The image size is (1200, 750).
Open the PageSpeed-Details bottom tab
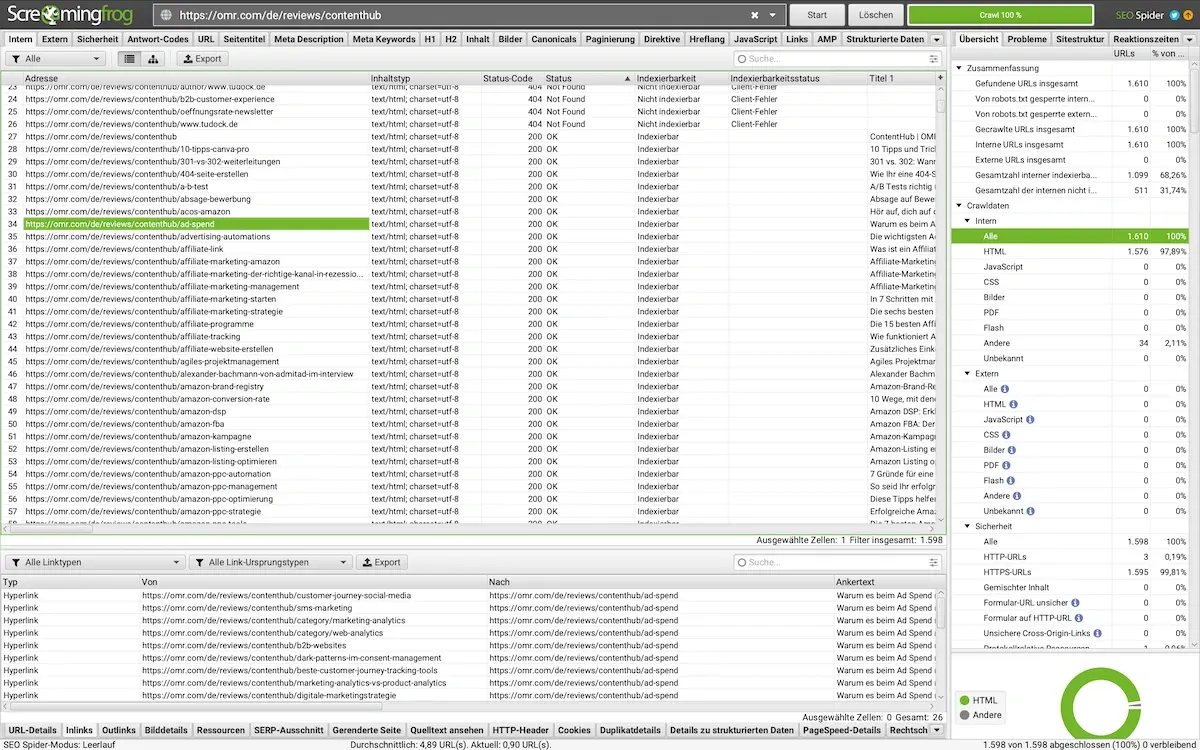click(x=842, y=731)
